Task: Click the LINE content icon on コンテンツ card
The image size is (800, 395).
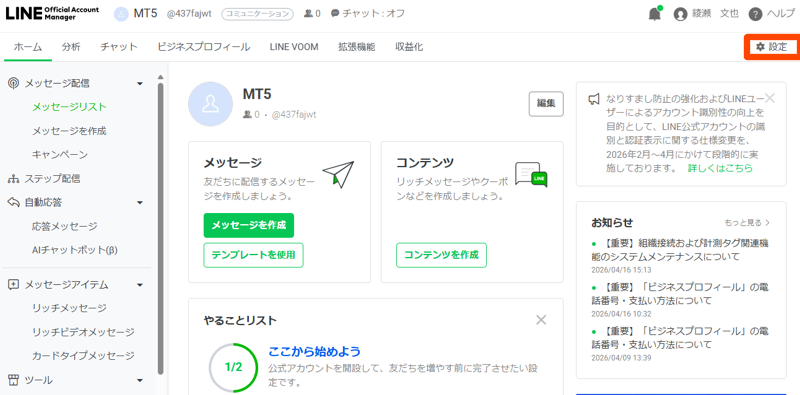Action: click(531, 175)
